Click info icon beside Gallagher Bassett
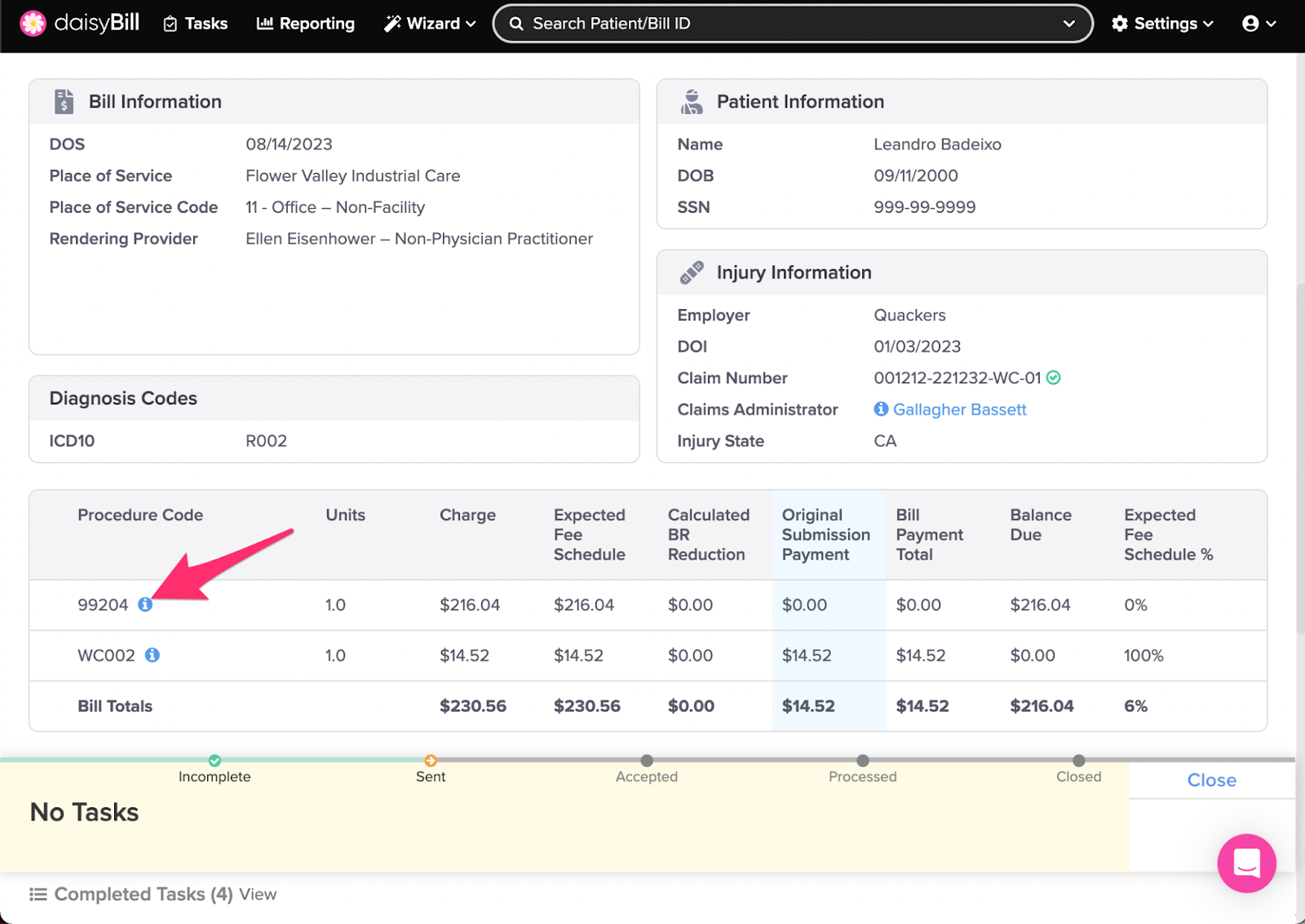 881,409
